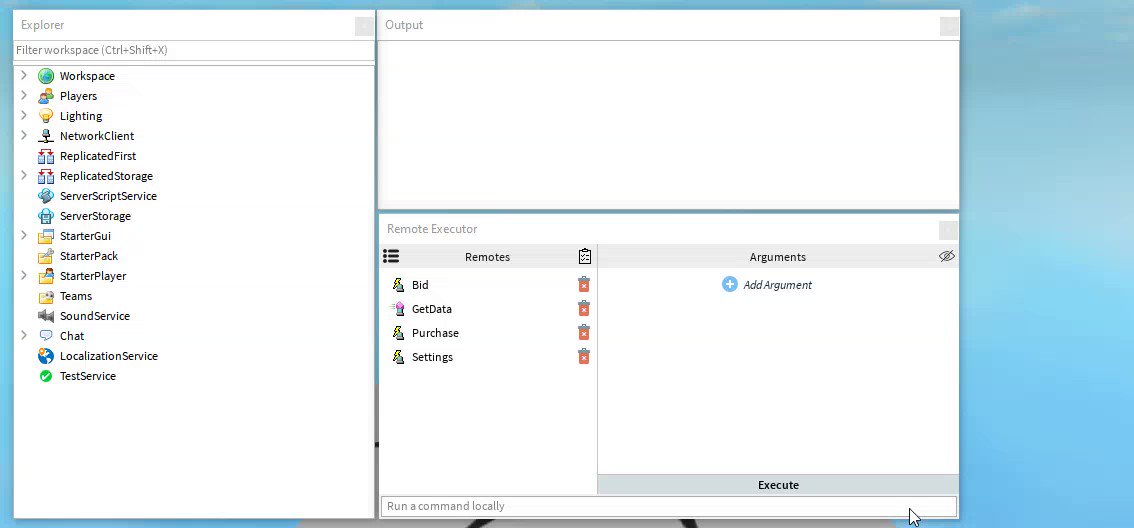Select ServerStorage in the Explorer
The image size is (1134, 528).
click(95, 216)
